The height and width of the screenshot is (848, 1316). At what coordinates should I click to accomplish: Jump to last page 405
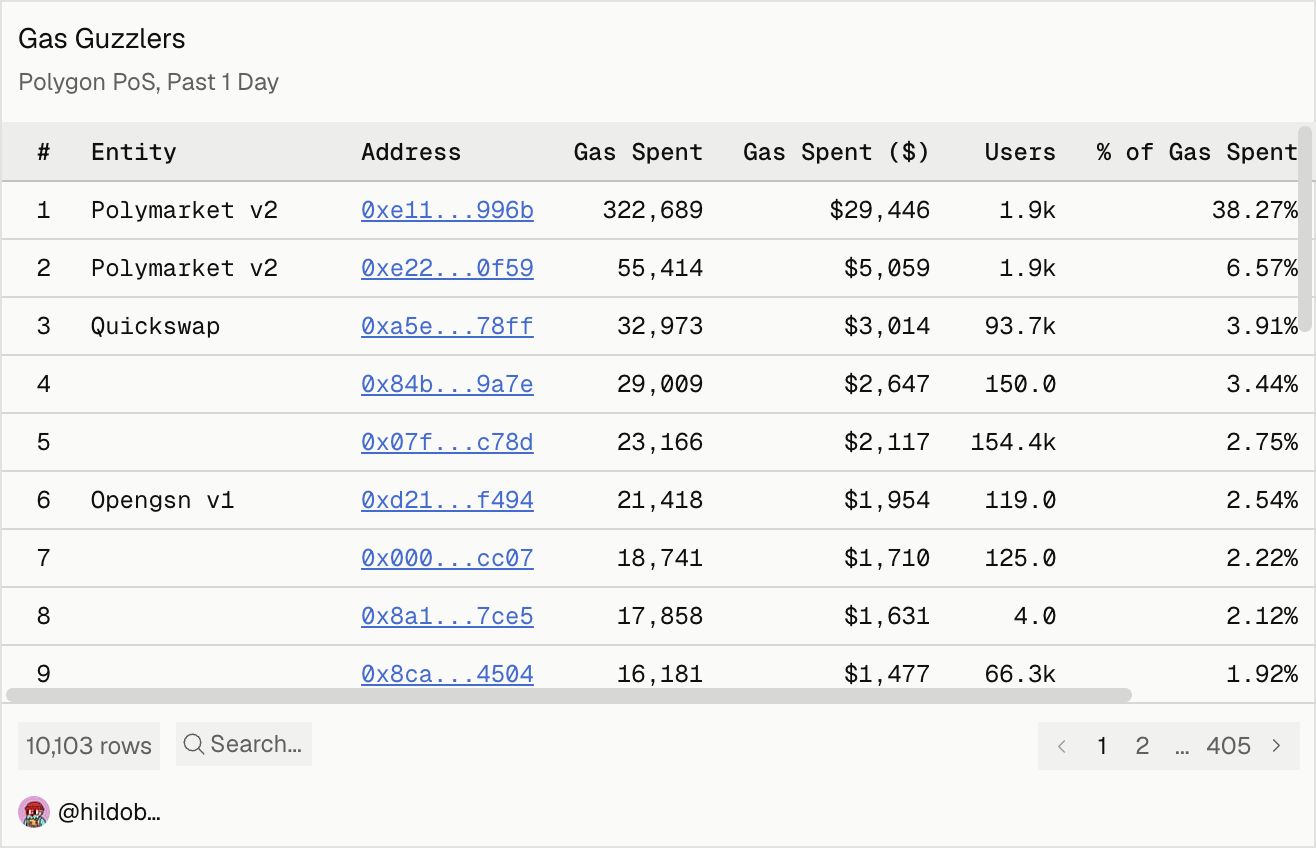pos(1228,746)
